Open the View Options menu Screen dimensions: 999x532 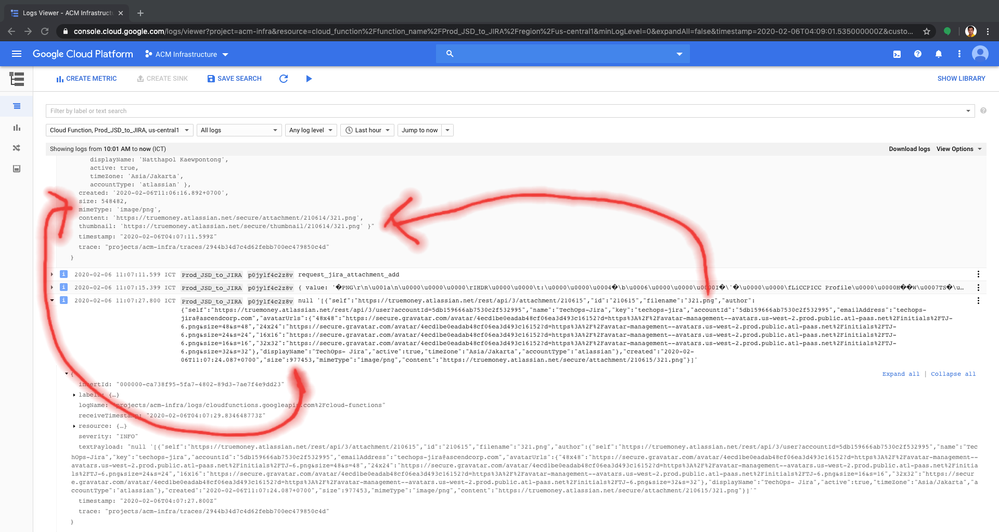point(959,148)
